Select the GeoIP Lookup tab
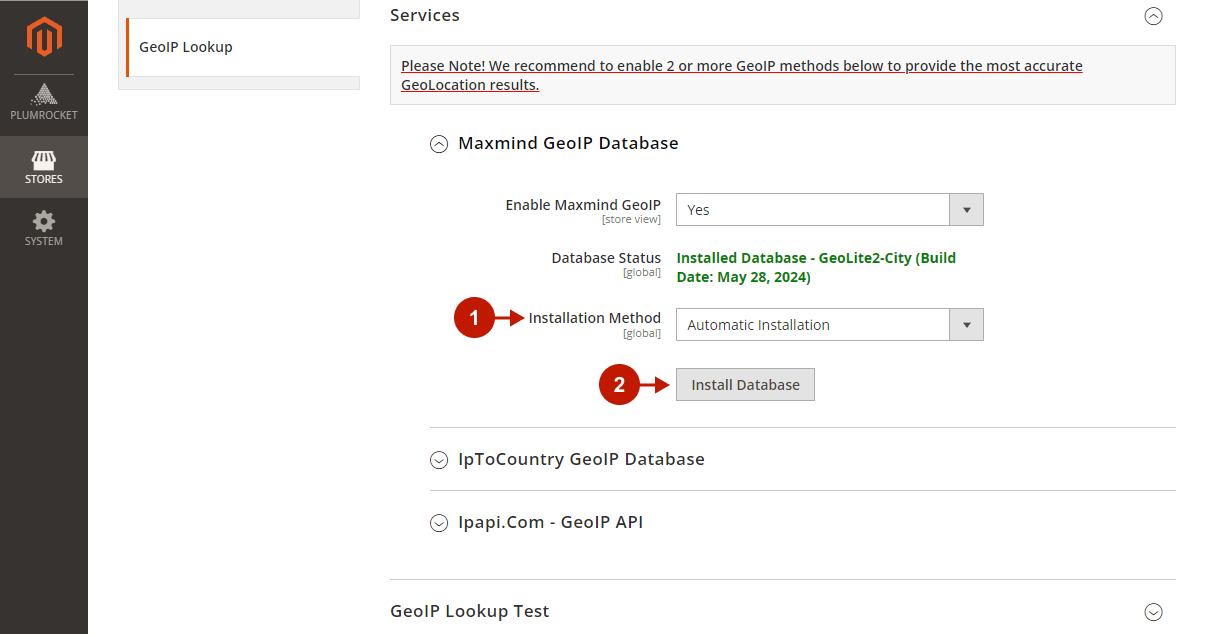Viewport: 1206px width, 634px height. [x=242, y=47]
